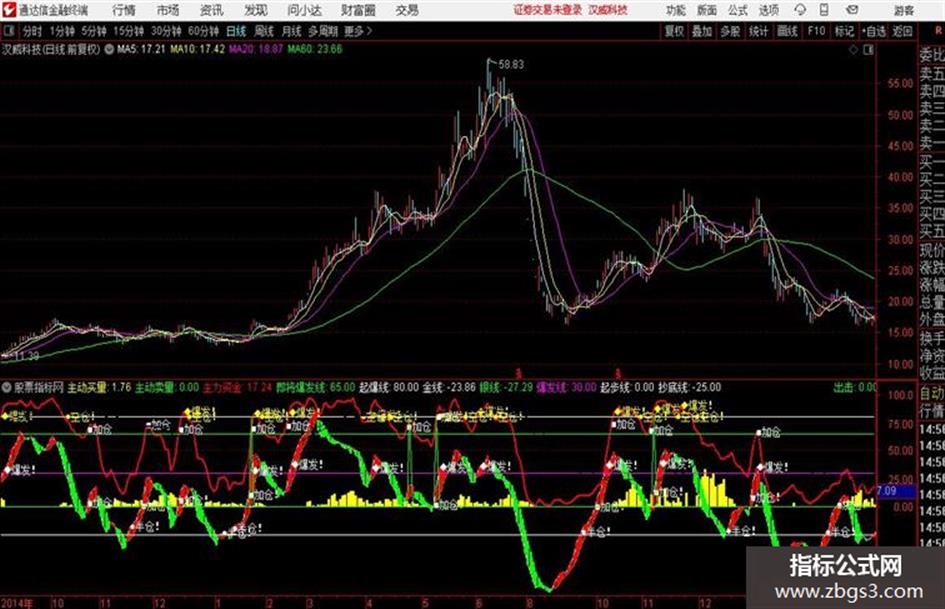Click the 即将爆发线: 65.00 indicator value
The width and height of the screenshot is (945, 609).
[315, 387]
